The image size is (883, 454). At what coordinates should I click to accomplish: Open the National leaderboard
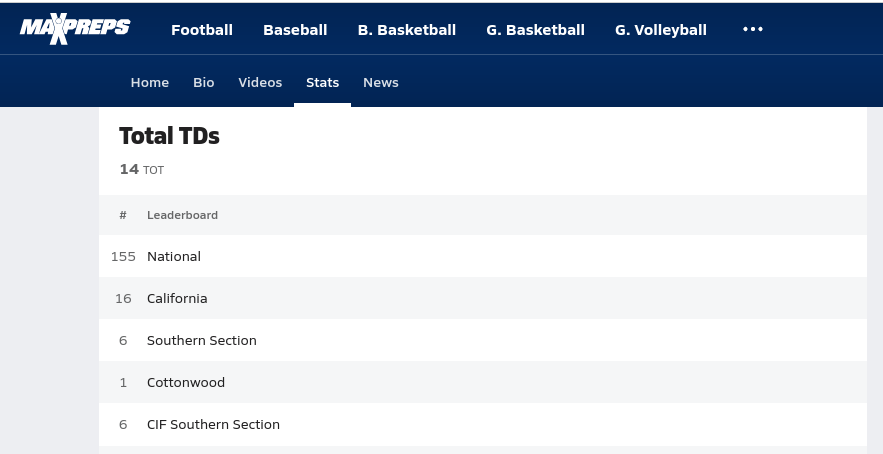point(174,257)
